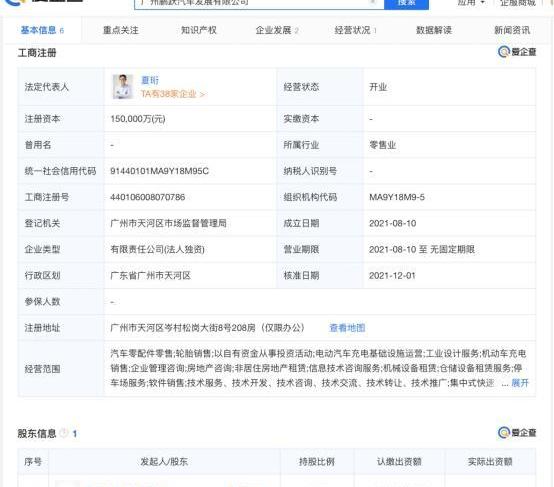View the legal representative's photo
Image resolution: width=554 pixels, height=487 pixels.
[123, 87]
